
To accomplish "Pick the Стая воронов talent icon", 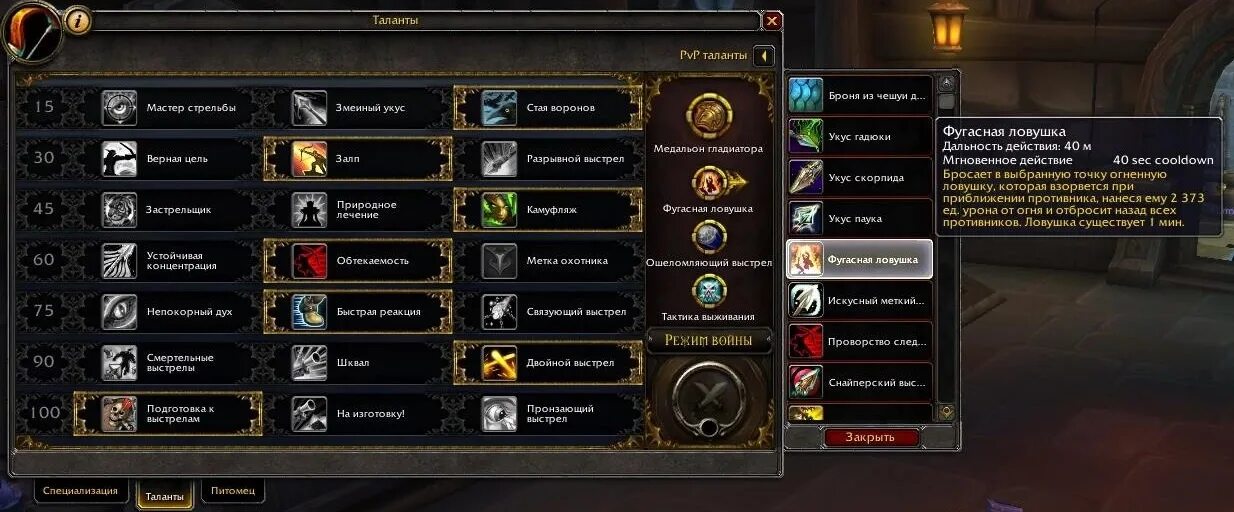I will click(499, 108).
